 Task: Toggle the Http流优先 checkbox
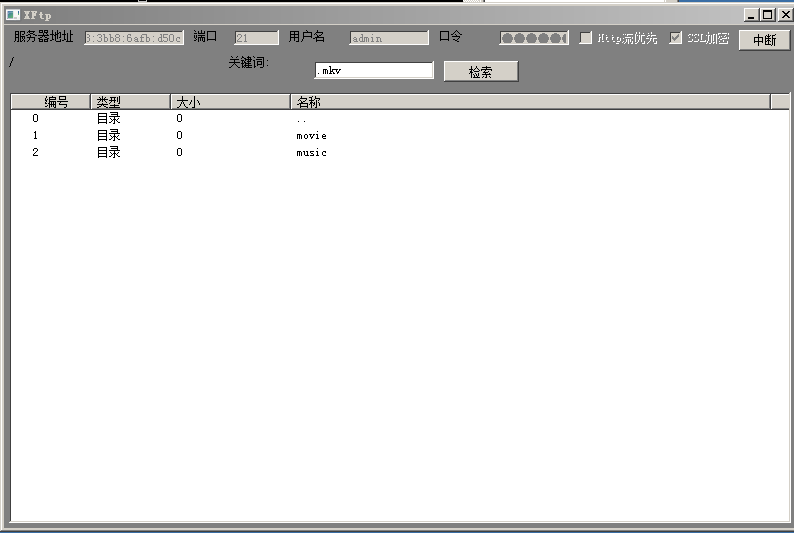coord(586,38)
